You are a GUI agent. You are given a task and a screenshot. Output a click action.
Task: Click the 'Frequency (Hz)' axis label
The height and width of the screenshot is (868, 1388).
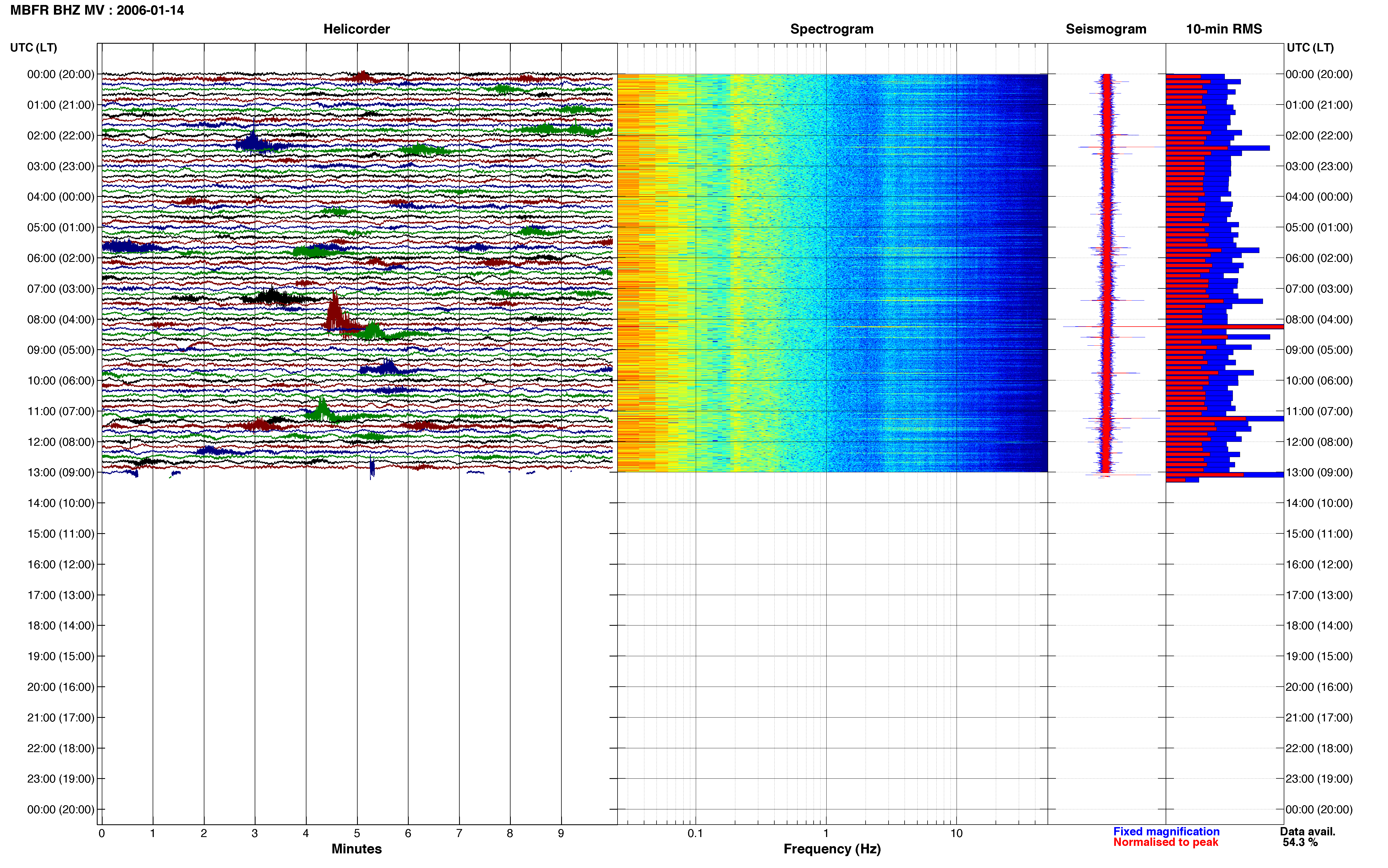(x=832, y=849)
